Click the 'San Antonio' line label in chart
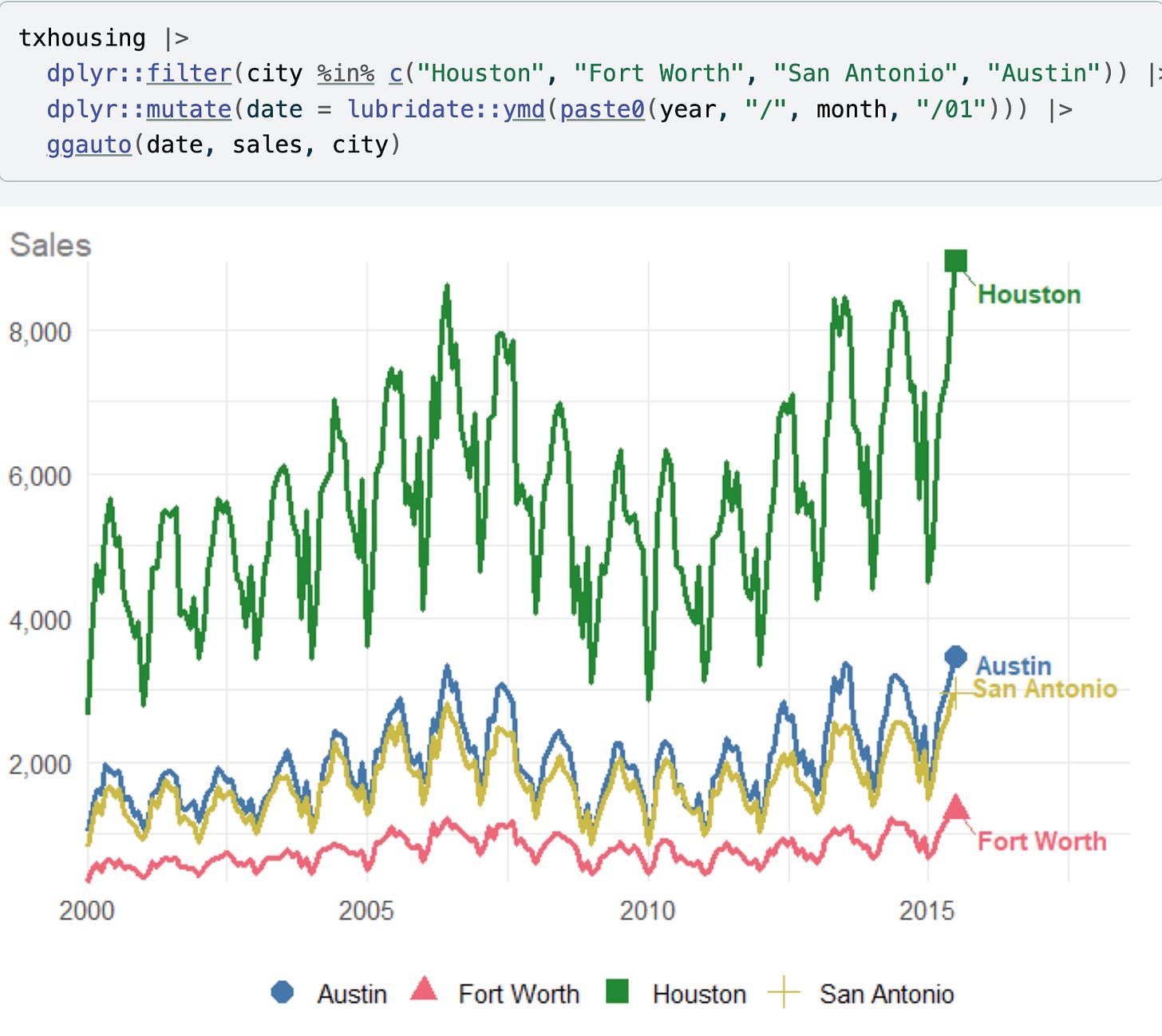 [x=1045, y=689]
